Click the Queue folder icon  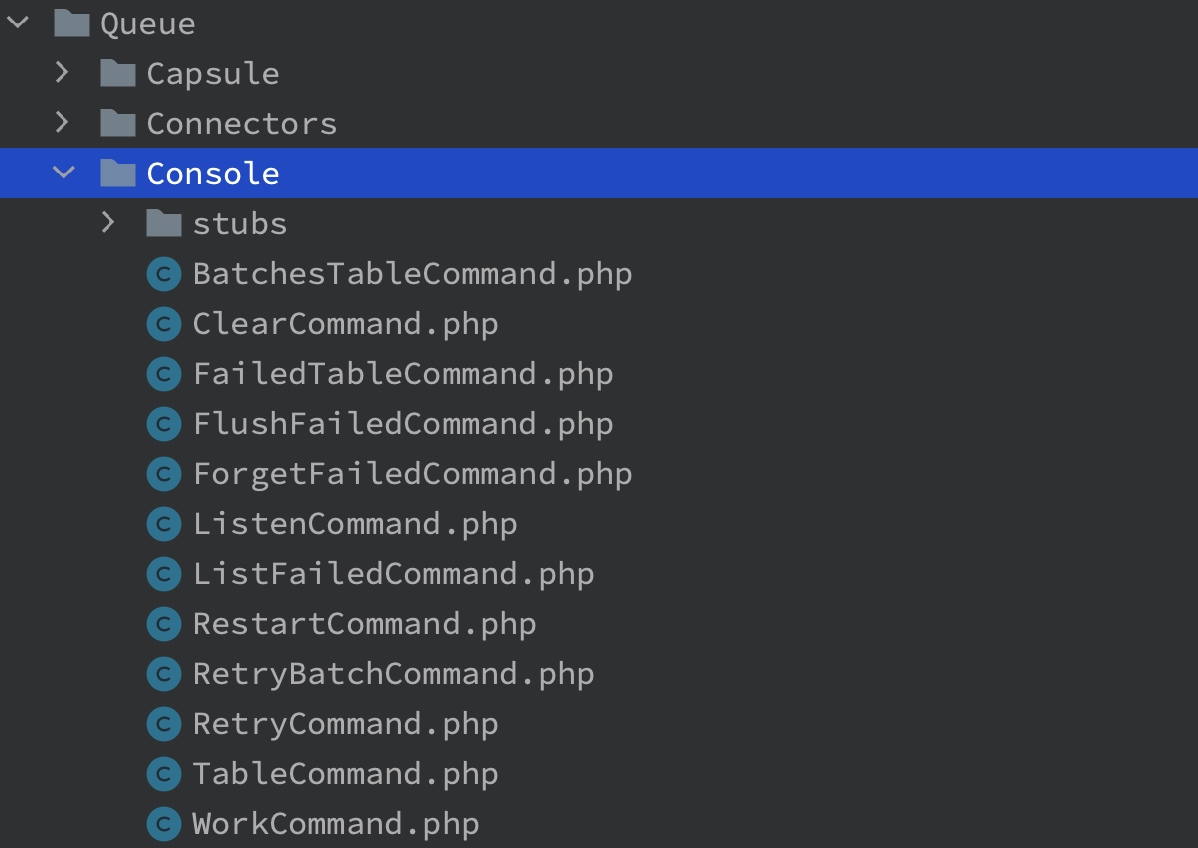[x=72, y=23]
